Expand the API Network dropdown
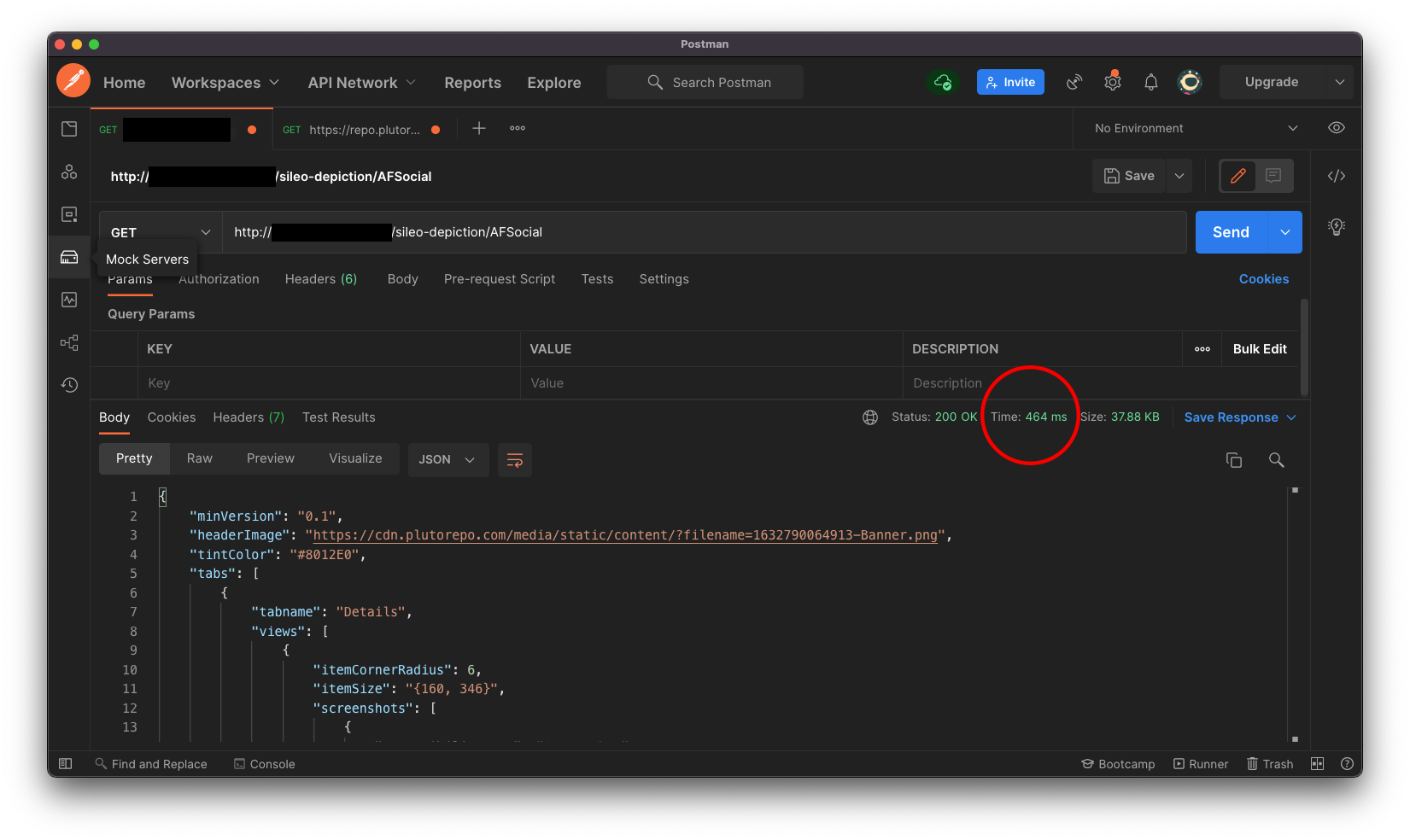Image resolution: width=1410 pixels, height=840 pixels. point(362,83)
